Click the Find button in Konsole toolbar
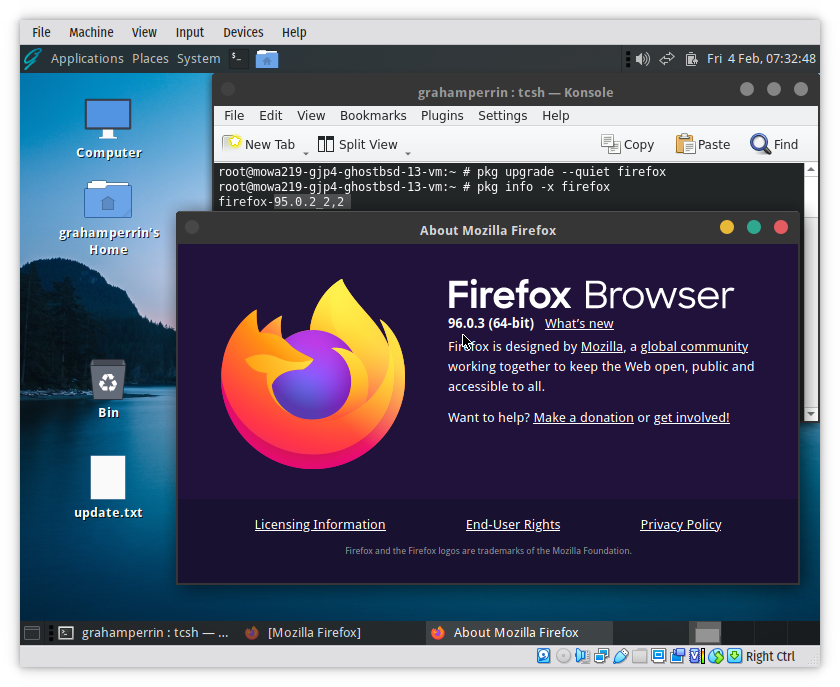840x687 pixels. 774,144
